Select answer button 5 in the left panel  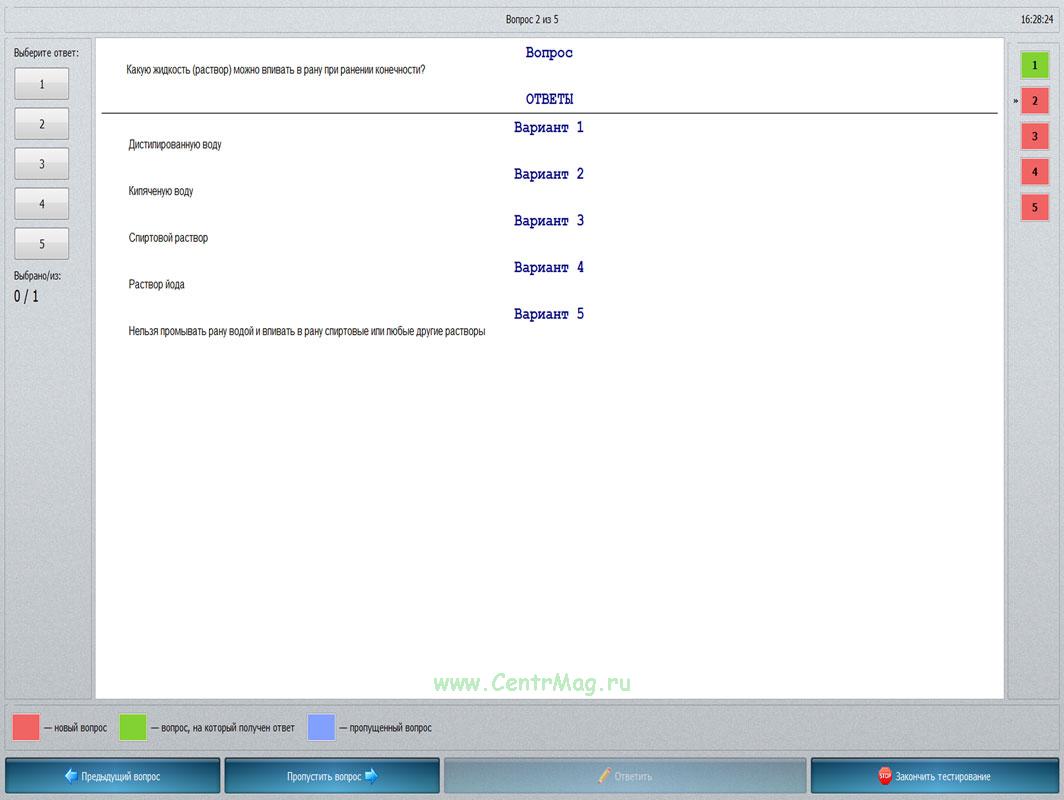click(42, 244)
